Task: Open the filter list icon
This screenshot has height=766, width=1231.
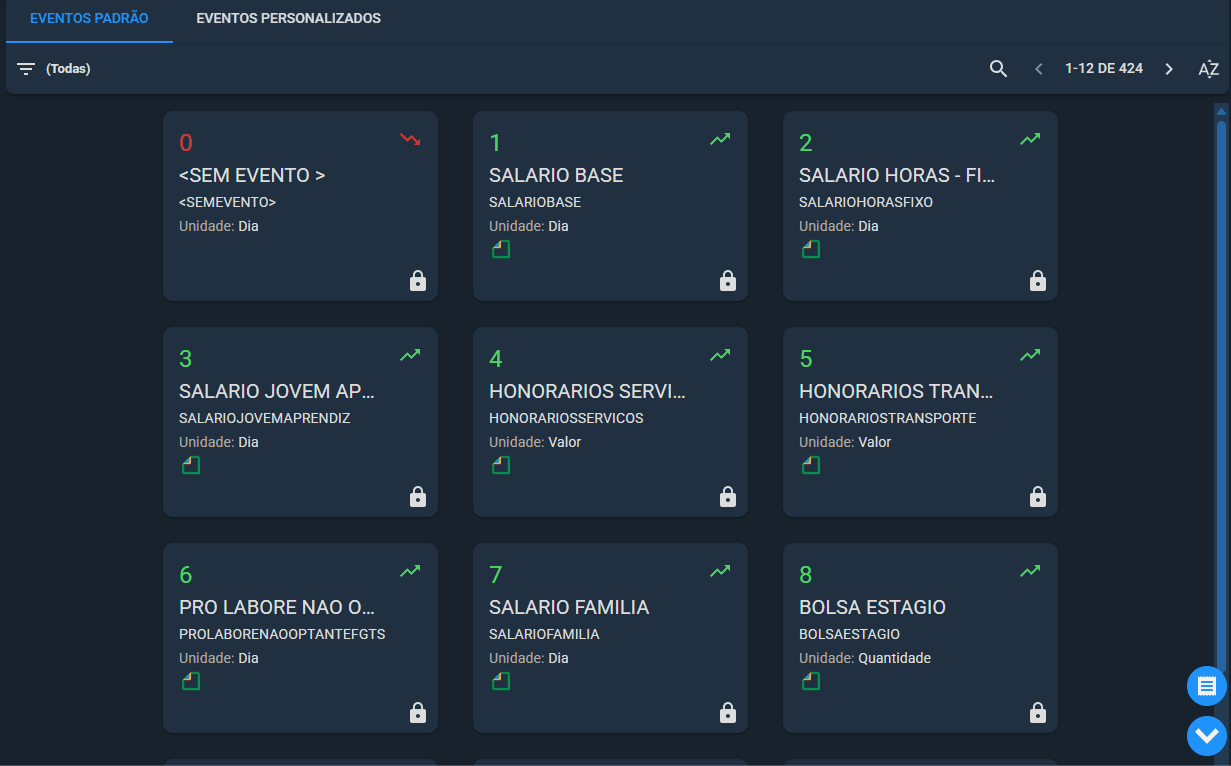Action: 26,69
